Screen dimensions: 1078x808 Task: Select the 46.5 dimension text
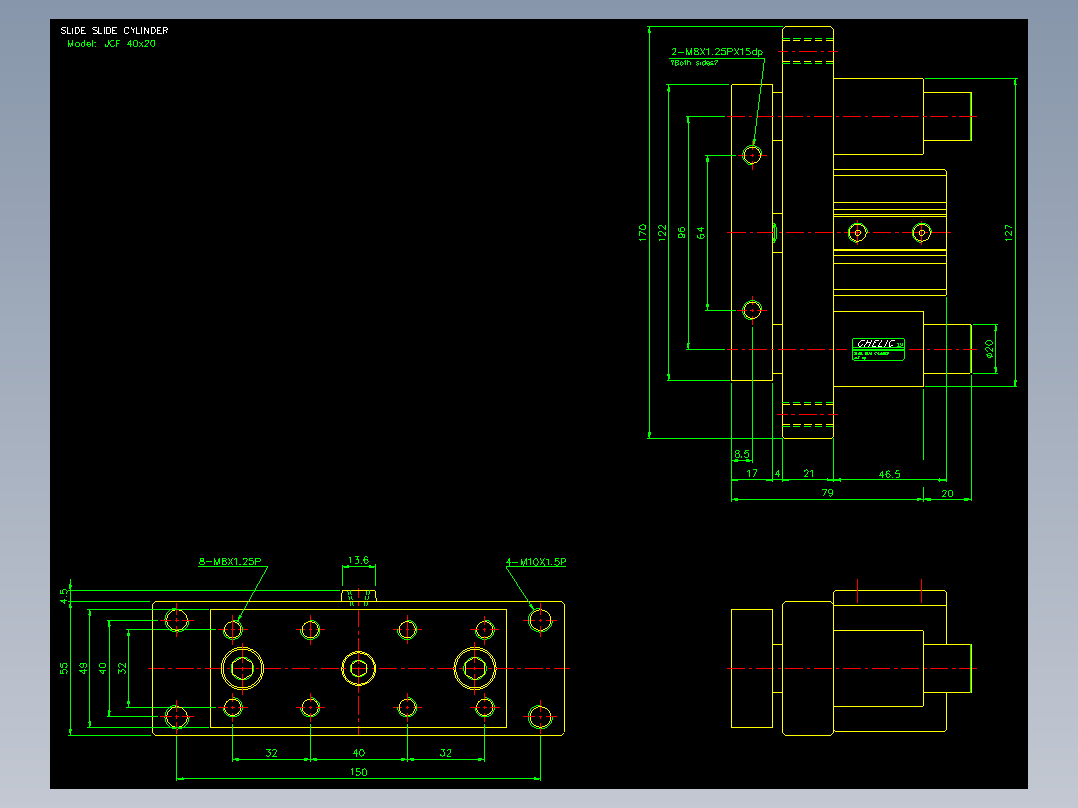coord(889,474)
